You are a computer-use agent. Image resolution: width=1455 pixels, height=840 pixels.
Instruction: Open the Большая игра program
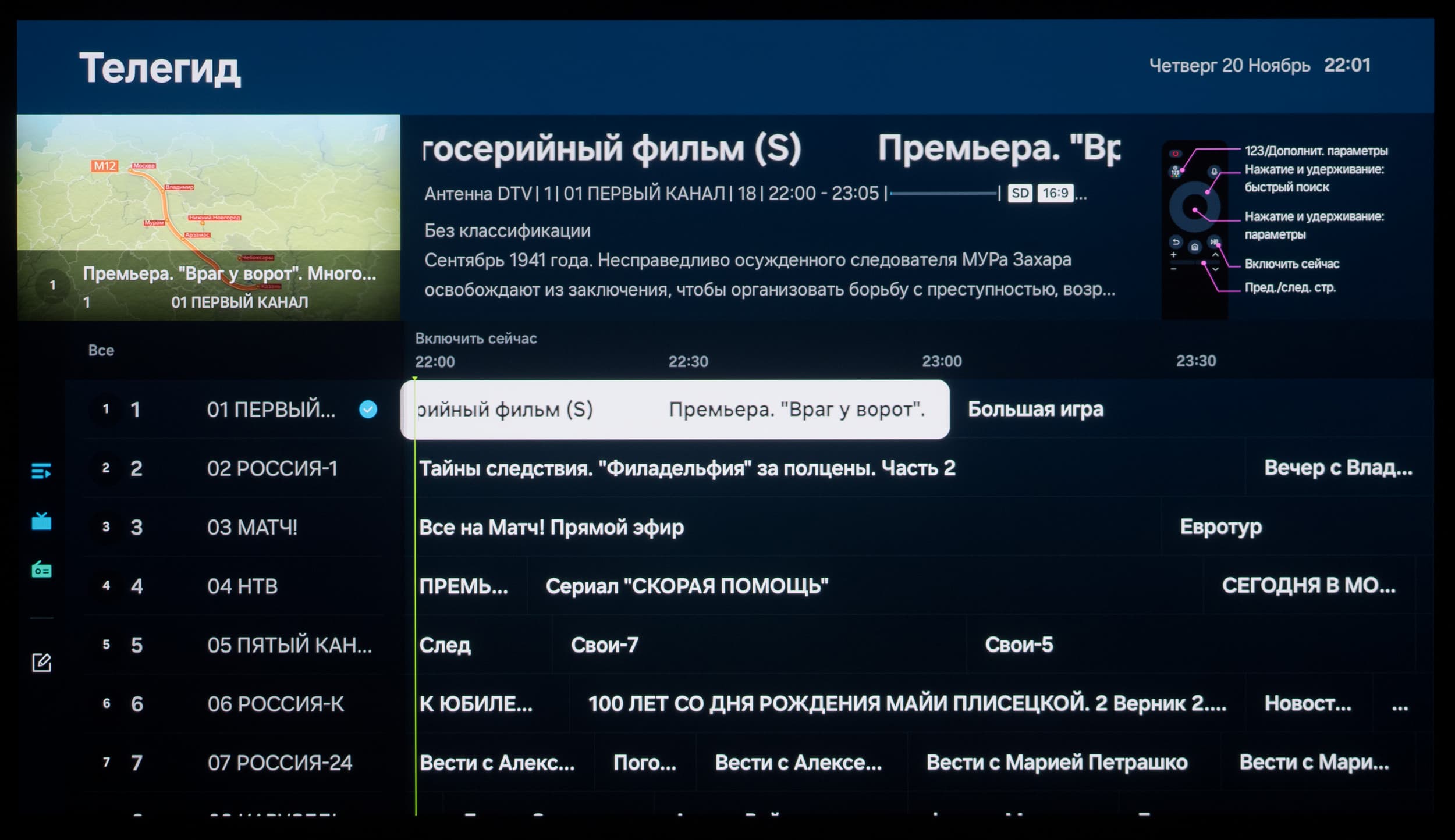1035,409
